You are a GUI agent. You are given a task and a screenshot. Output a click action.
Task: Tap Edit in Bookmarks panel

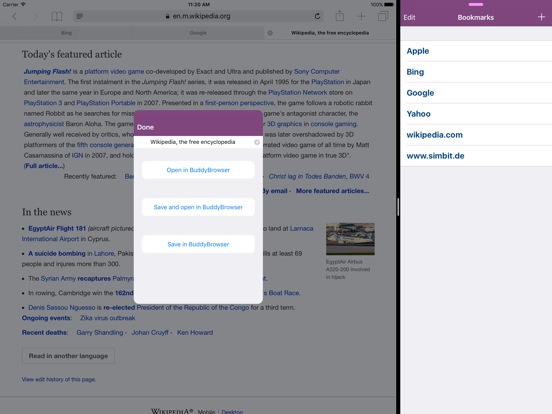[409, 18]
